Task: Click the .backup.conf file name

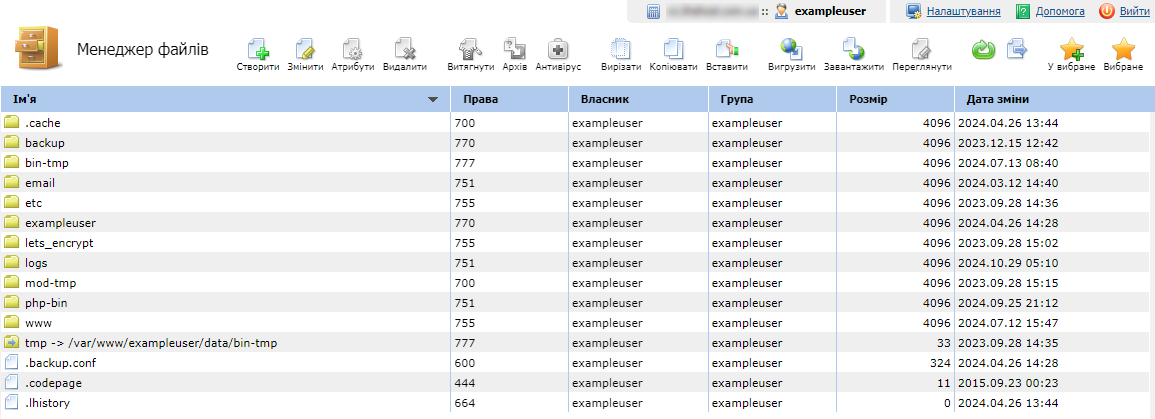Action: pyautogui.click(x=60, y=362)
